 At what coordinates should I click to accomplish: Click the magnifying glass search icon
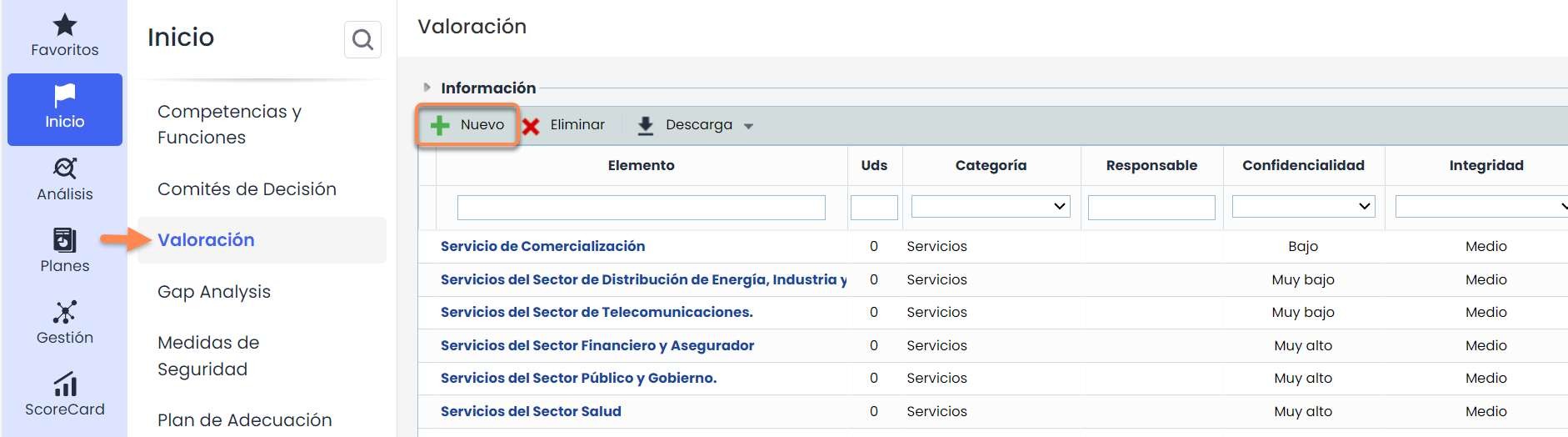click(362, 39)
